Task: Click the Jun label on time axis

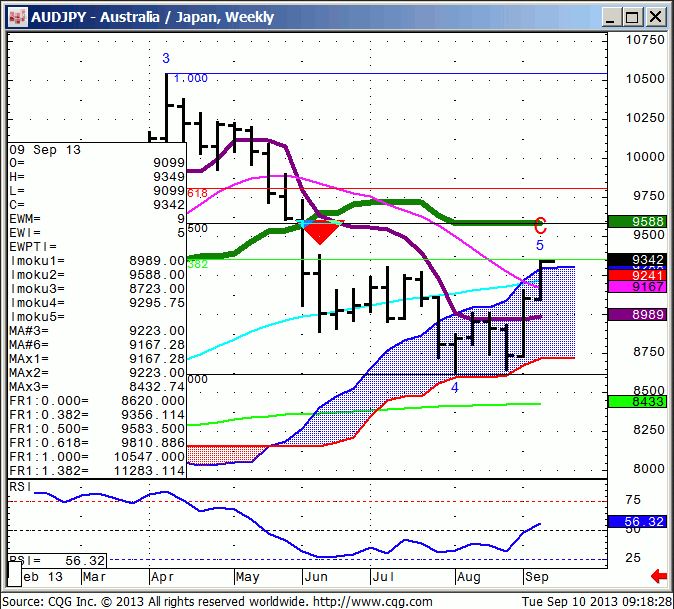Action: tap(314, 577)
